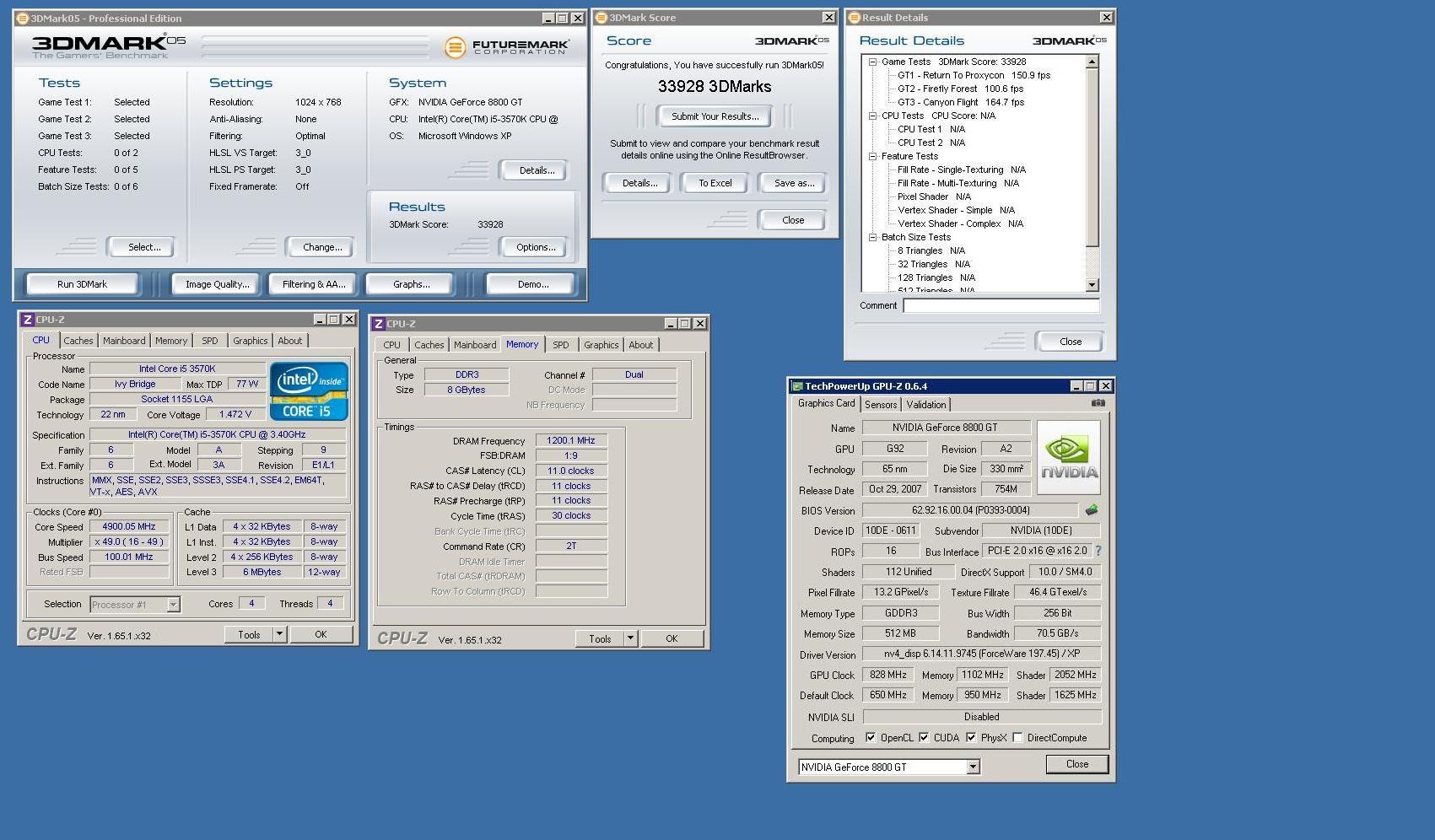Click the 33928 3DMarks score text
1435x840 pixels.
pyautogui.click(x=715, y=87)
